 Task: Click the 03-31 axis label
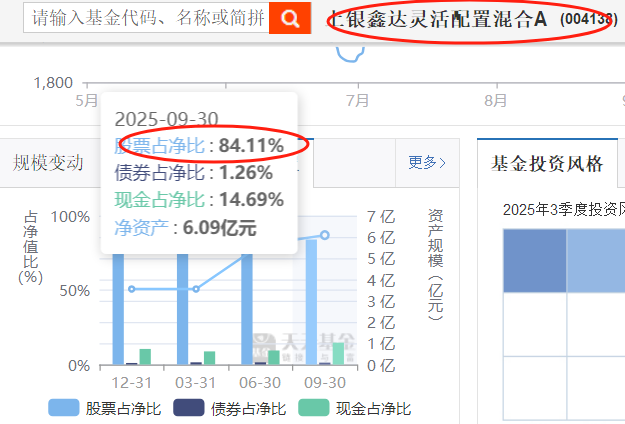196,383
